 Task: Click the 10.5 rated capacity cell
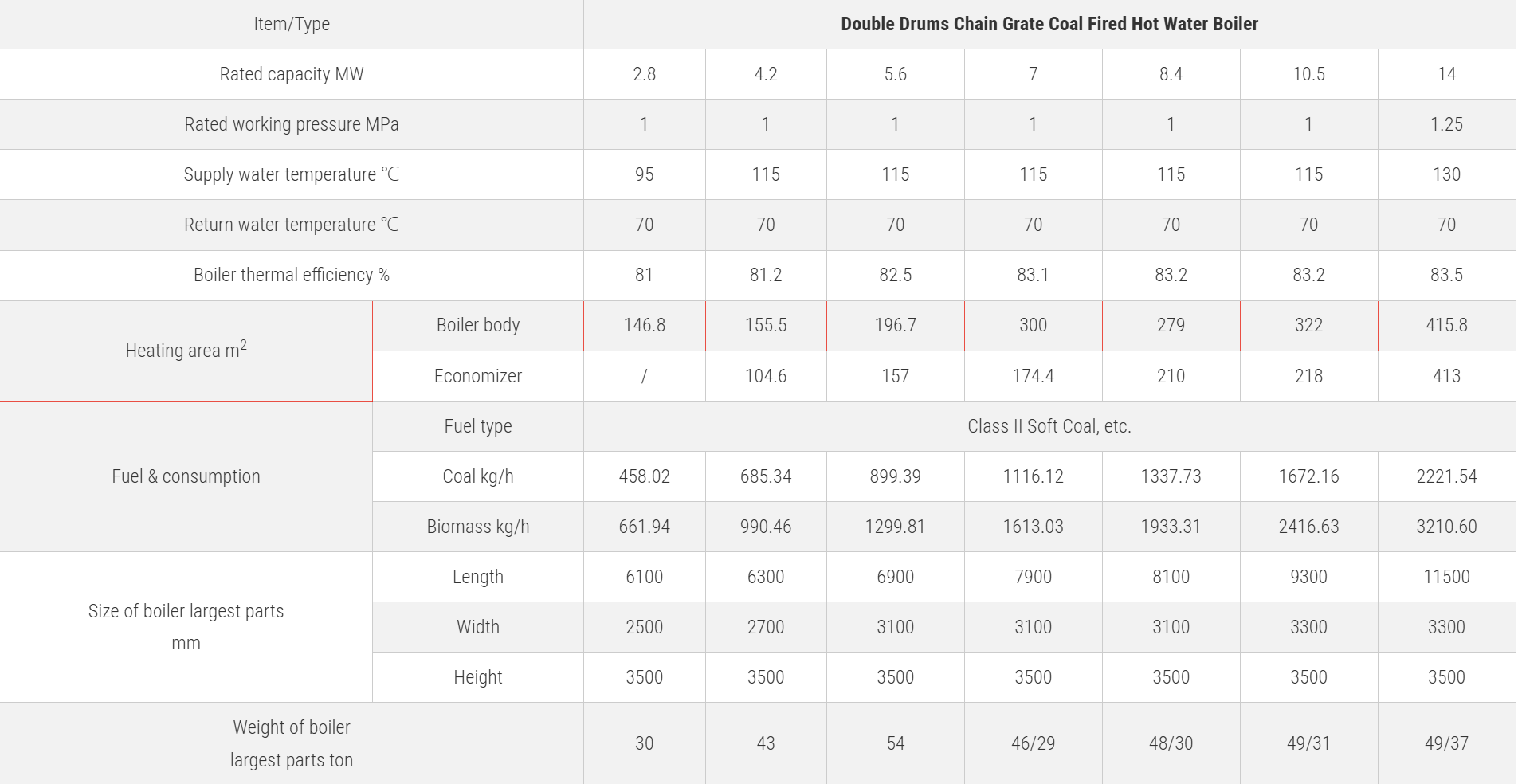click(1308, 74)
